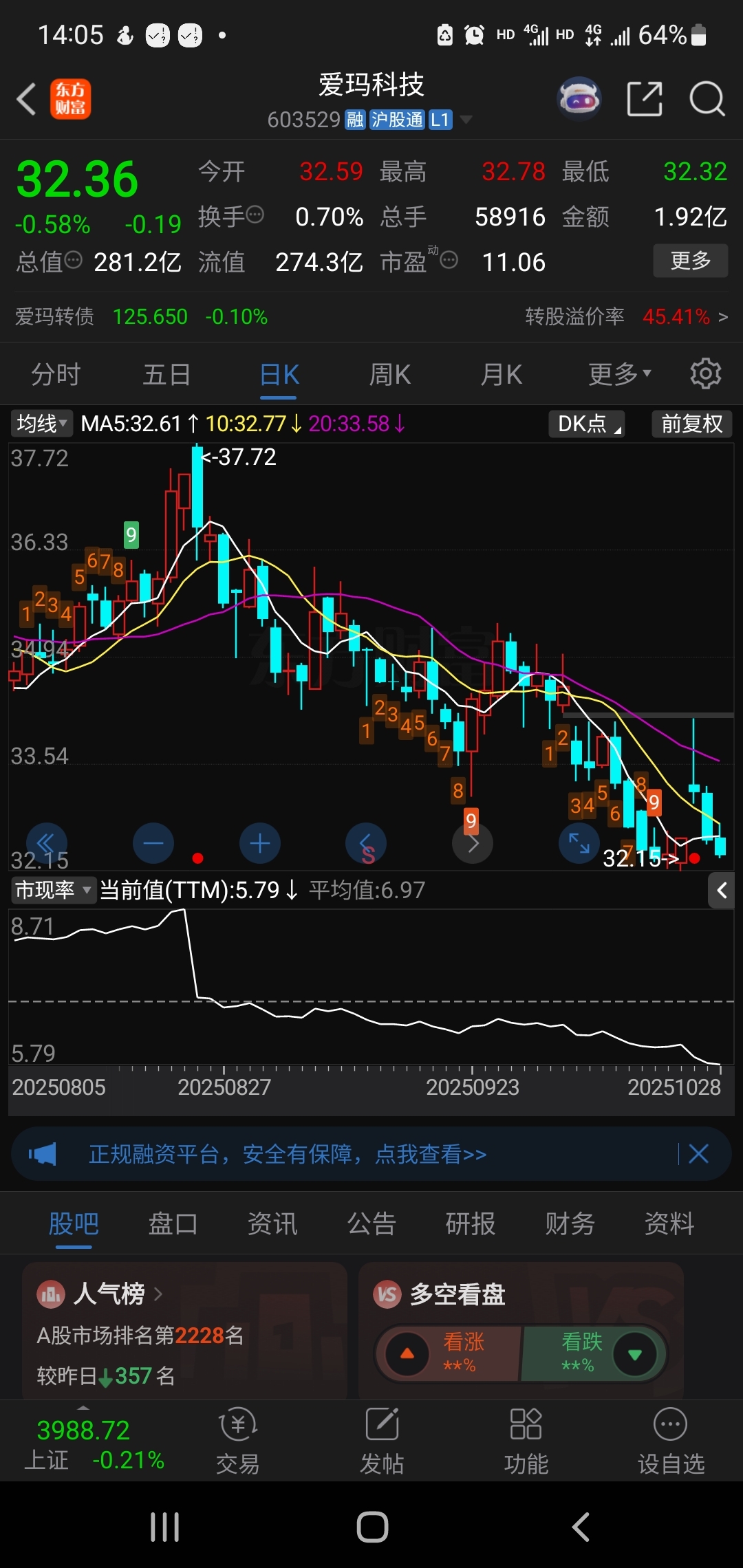This screenshot has width=743, height=1568.
Task: Switch to 周K chart tab
Action: click(390, 374)
